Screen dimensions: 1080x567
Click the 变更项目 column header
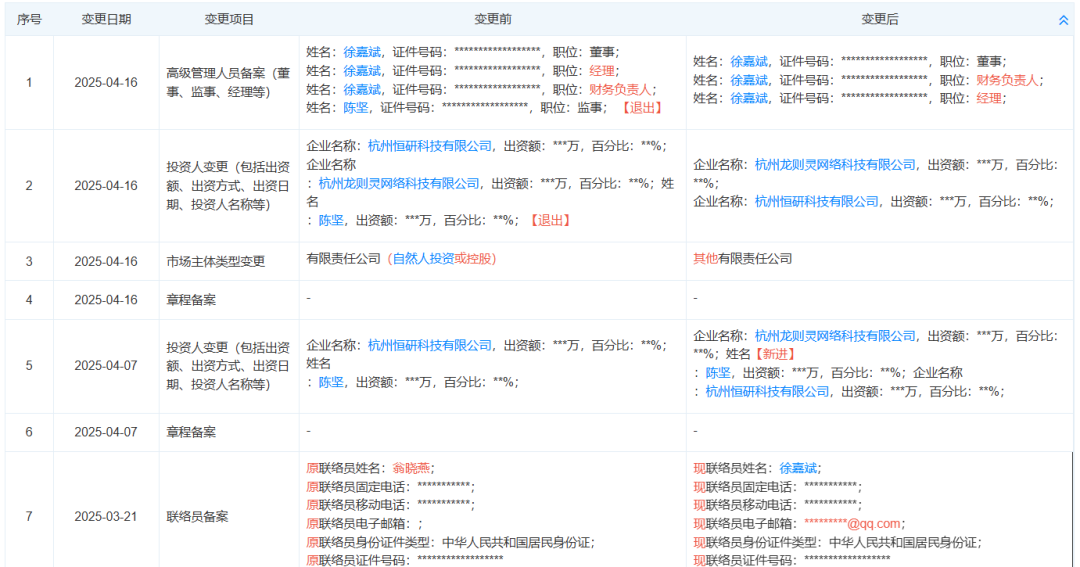point(229,19)
